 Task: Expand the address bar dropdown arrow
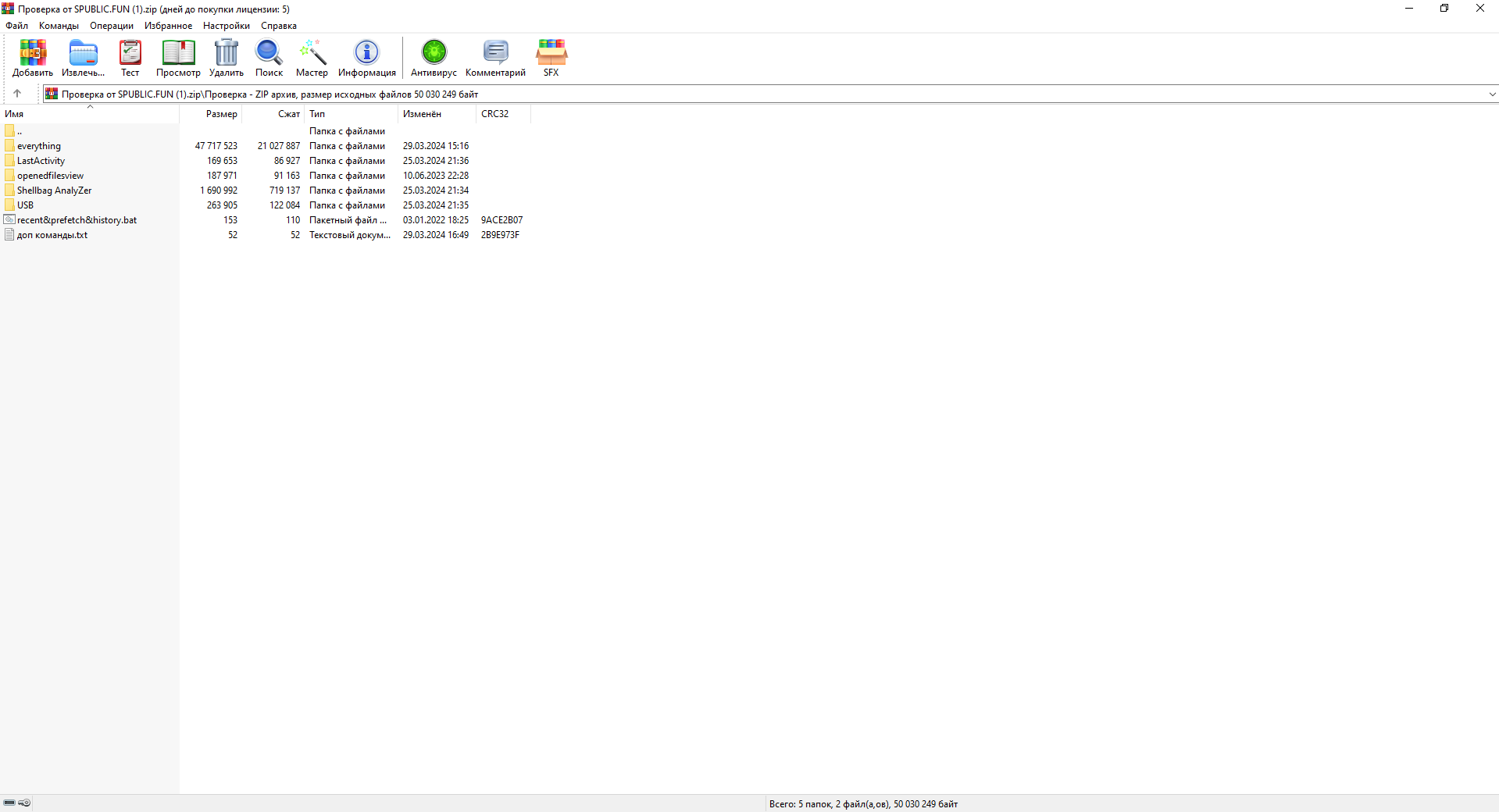pyautogui.click(x=1492, y=94)
